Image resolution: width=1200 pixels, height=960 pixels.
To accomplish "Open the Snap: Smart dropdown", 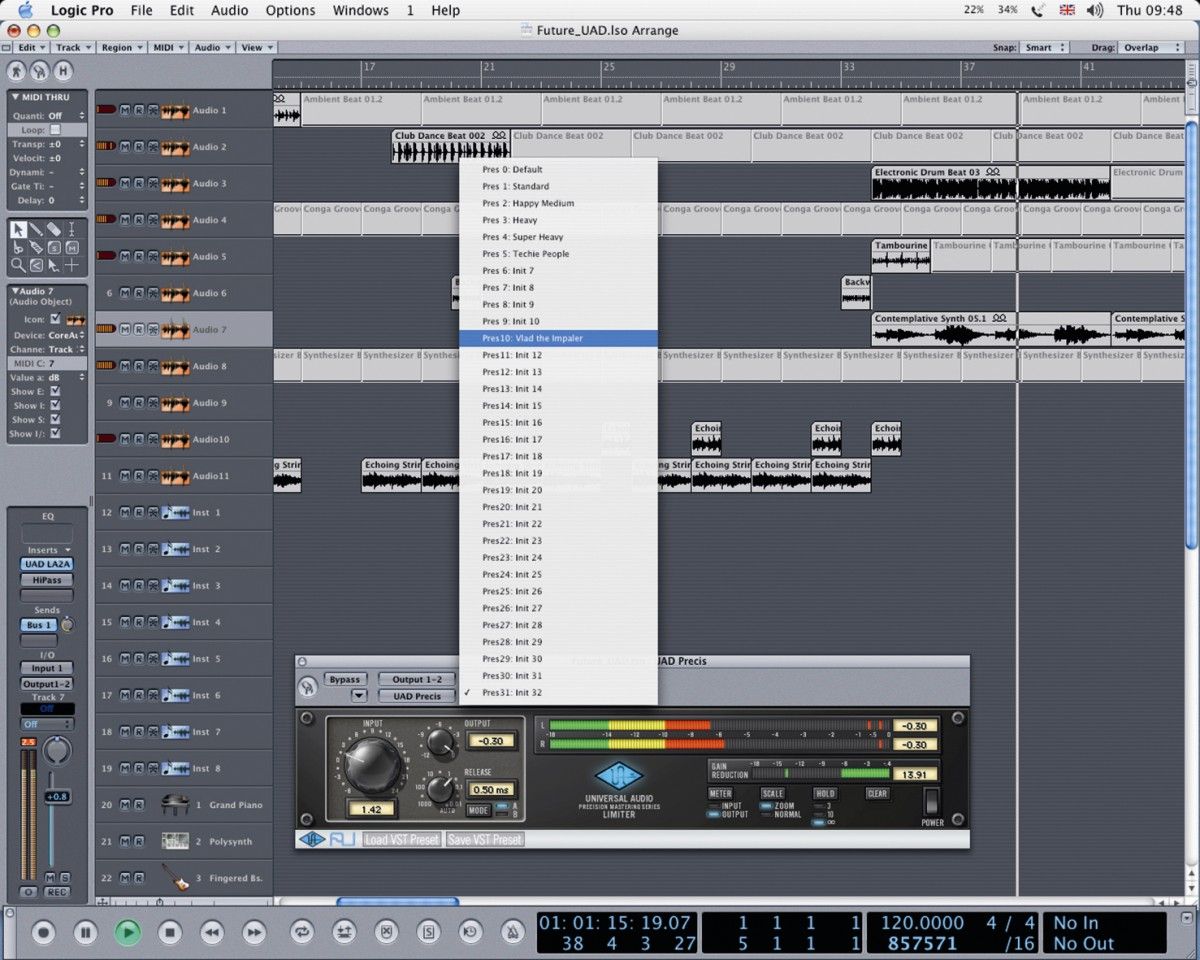I will pos(1046,47).
